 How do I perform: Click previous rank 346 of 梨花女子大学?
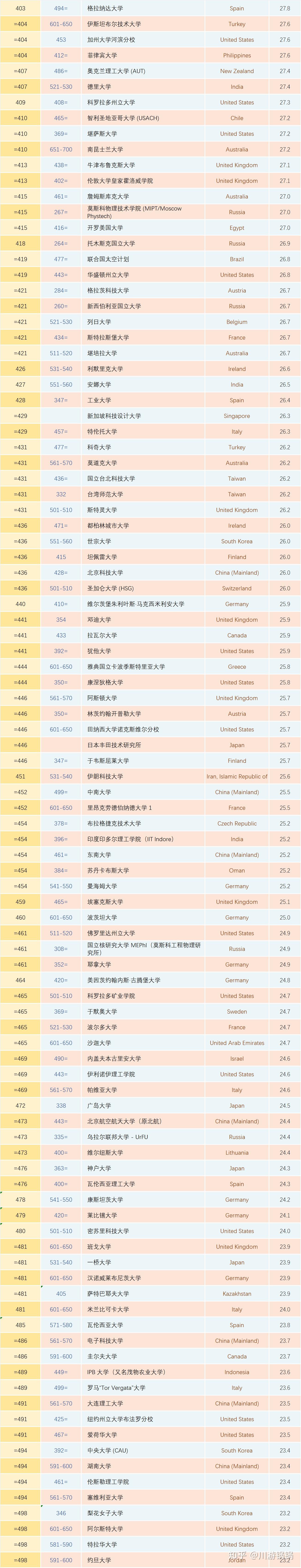pyautogui.click(x=61, y=1513)
